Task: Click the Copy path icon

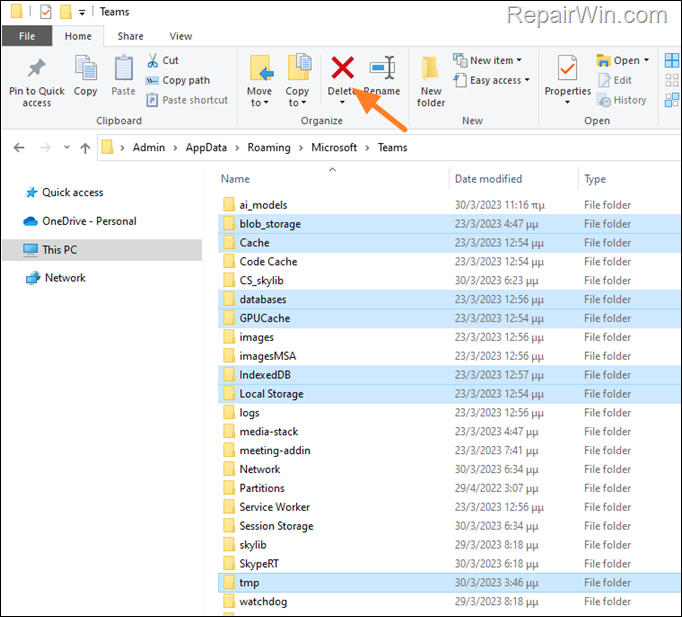Action: [152, 80]
